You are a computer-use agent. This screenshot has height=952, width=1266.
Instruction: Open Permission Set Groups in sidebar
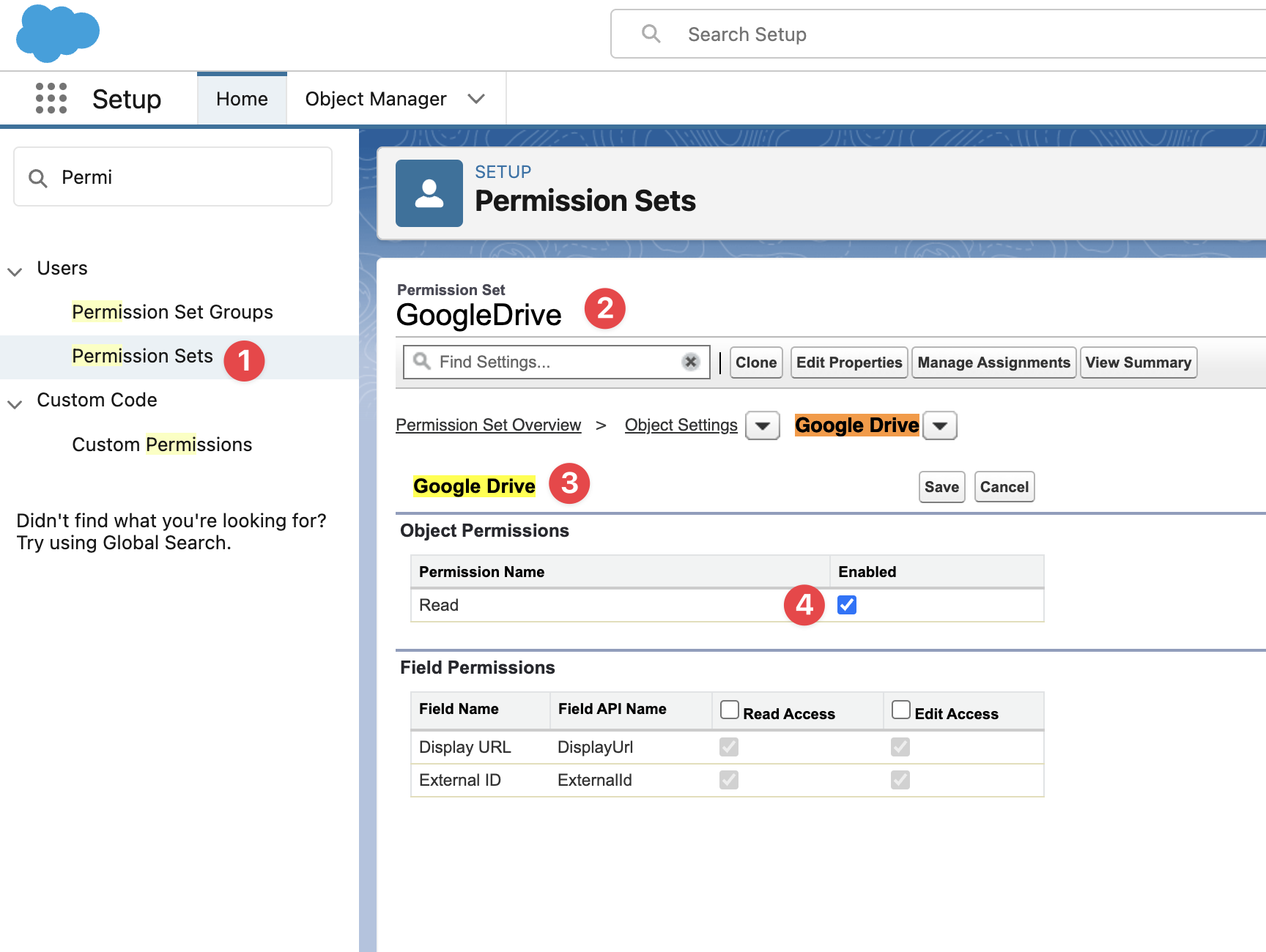point(172,312)
